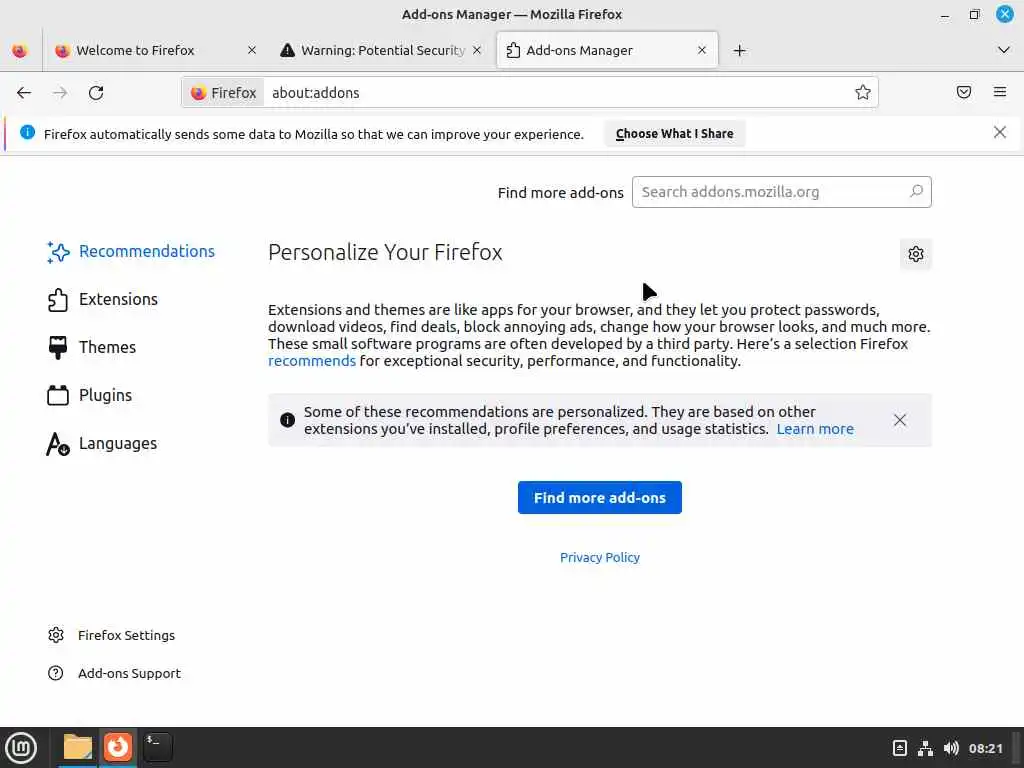Click the search magnifier icon
The height and width of the screenshot is (768, 1024).
[x=916, y=191]
